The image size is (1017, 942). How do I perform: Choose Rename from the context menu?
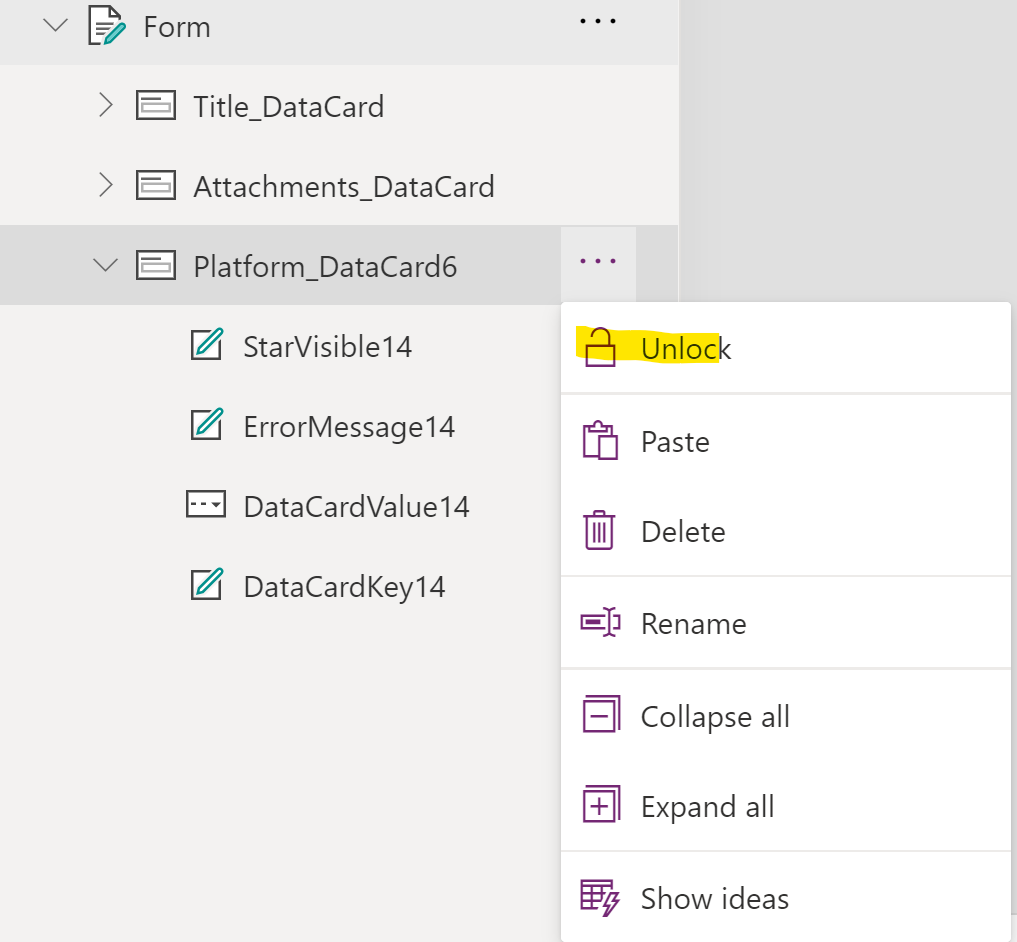[693, 623]
